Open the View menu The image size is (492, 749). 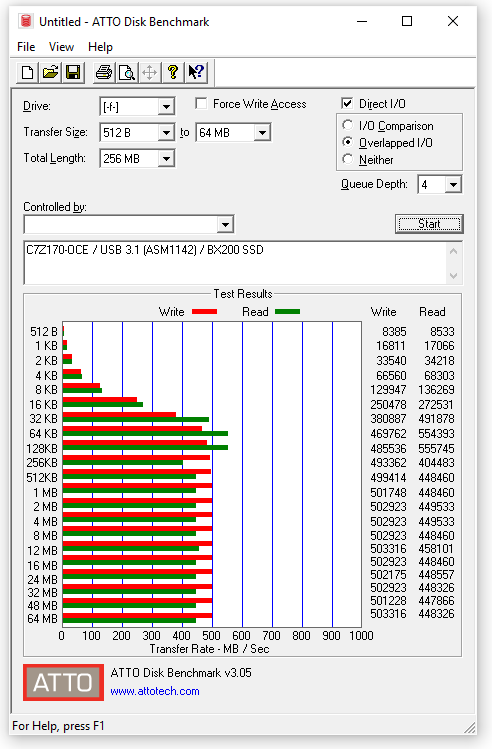(61, 47)
